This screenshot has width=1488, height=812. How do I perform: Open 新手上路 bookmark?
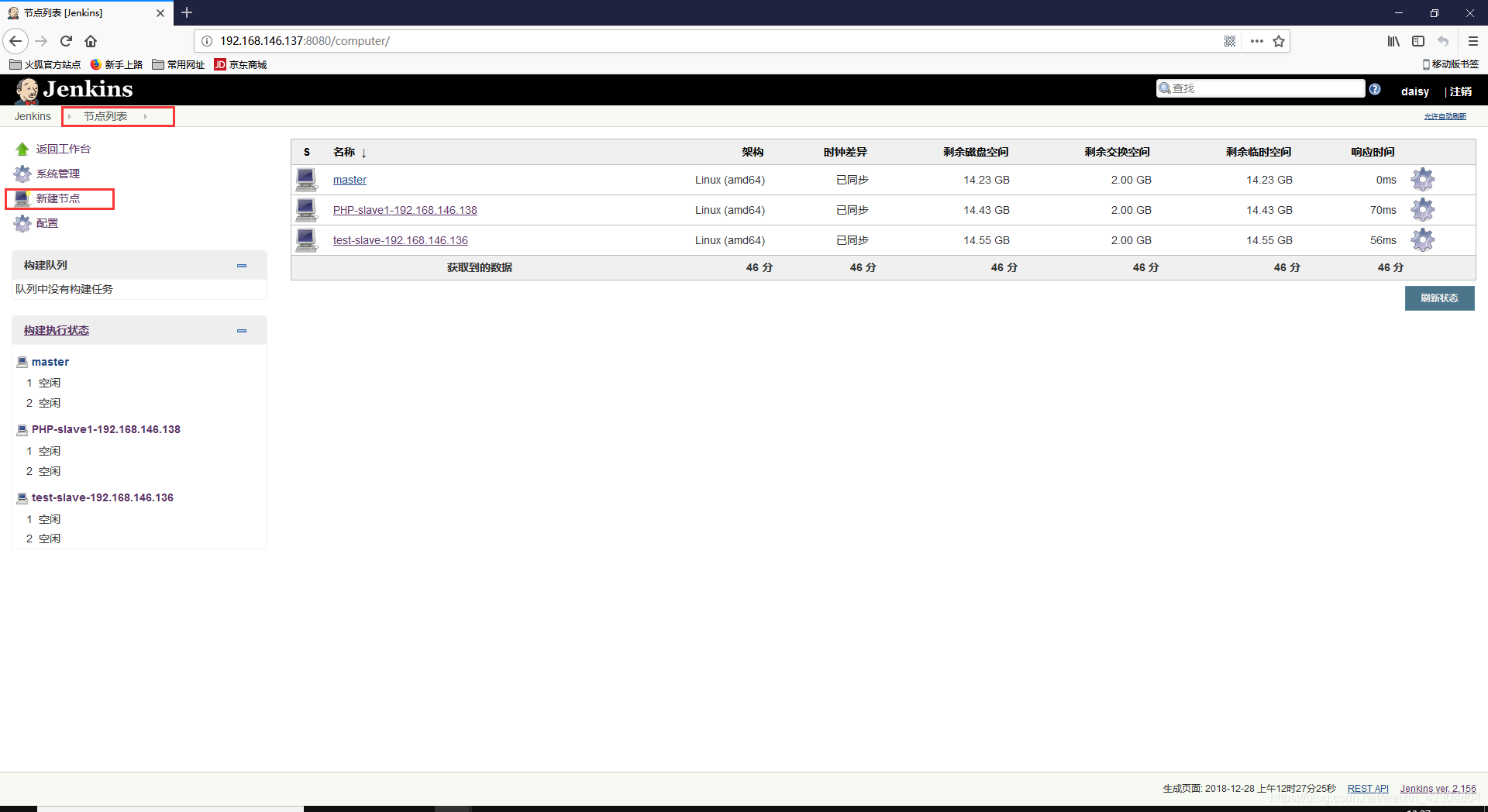pos(116,65)
